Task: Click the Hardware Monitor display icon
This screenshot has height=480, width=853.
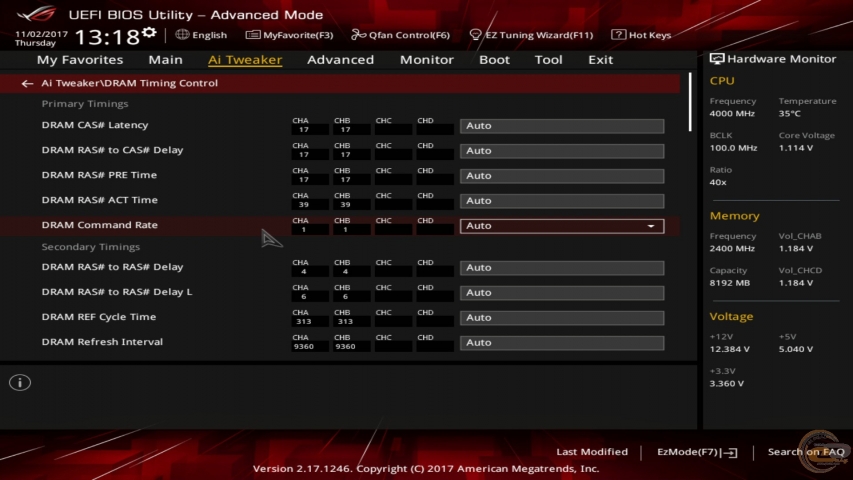Action: pos(716,59)
